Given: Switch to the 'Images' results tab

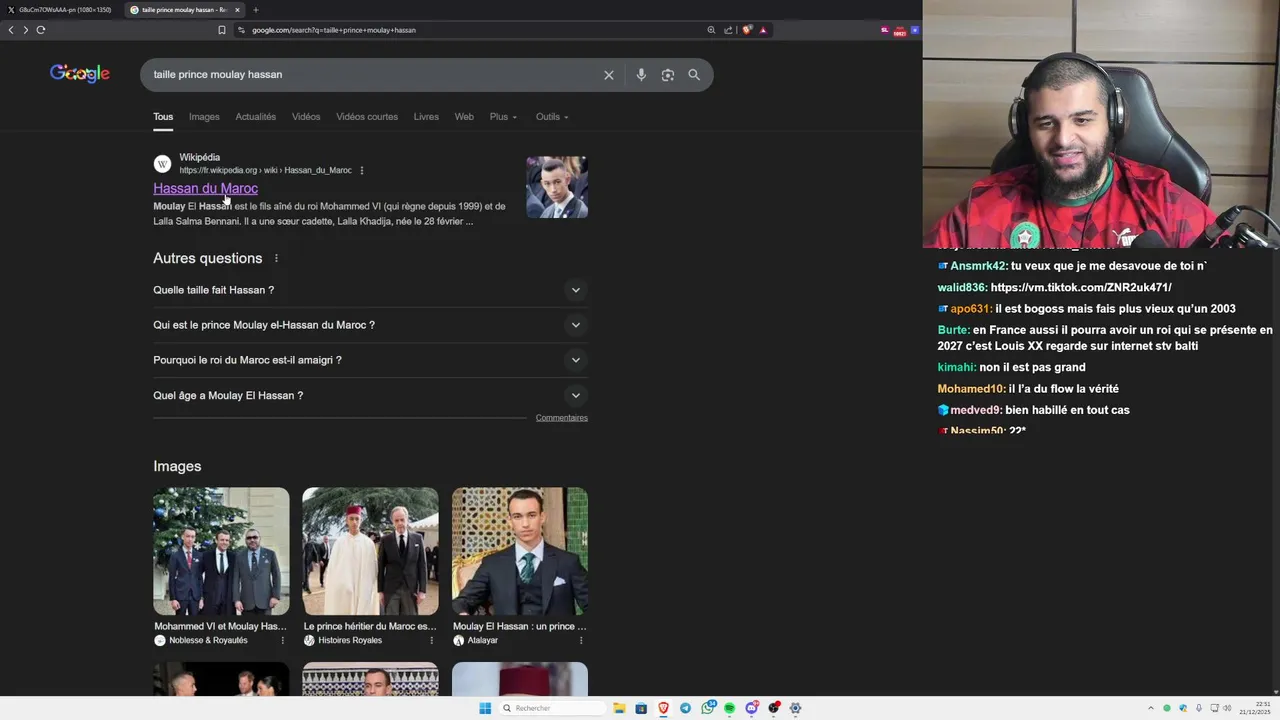Looking at the screenshot, I should [204, 117].
